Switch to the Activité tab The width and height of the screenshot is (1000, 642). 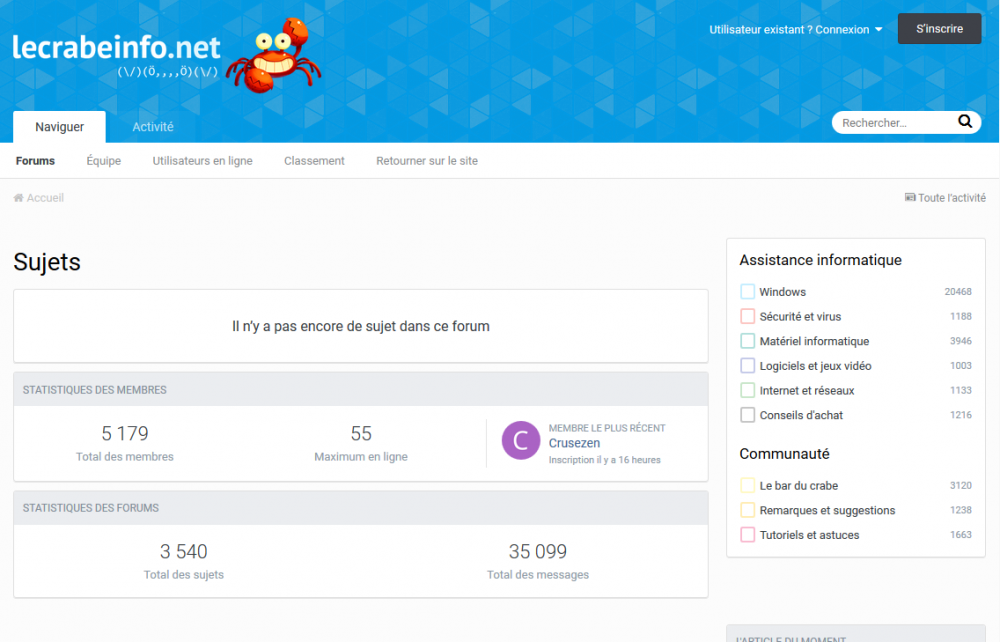point(152,126)
